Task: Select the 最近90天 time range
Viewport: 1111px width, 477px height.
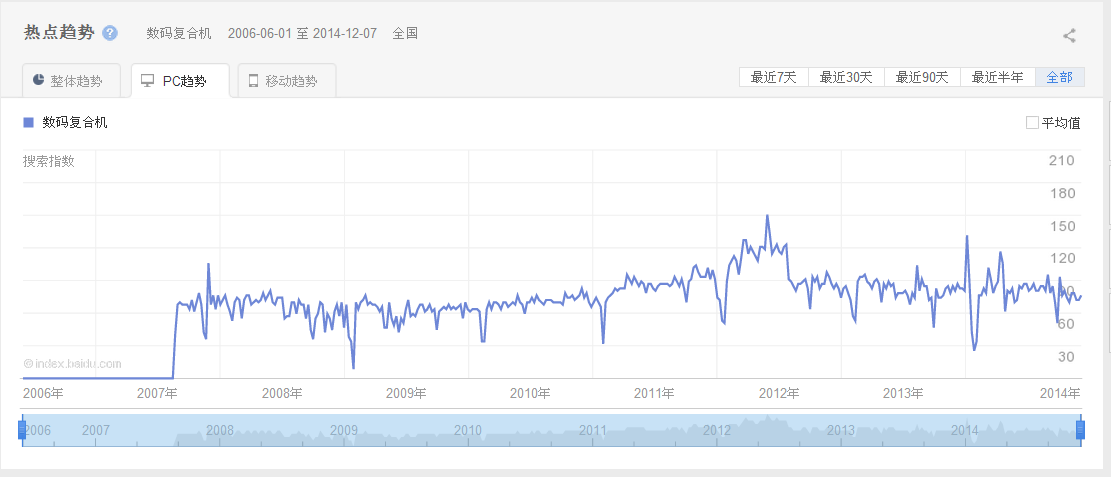Action: click(922, 77)
